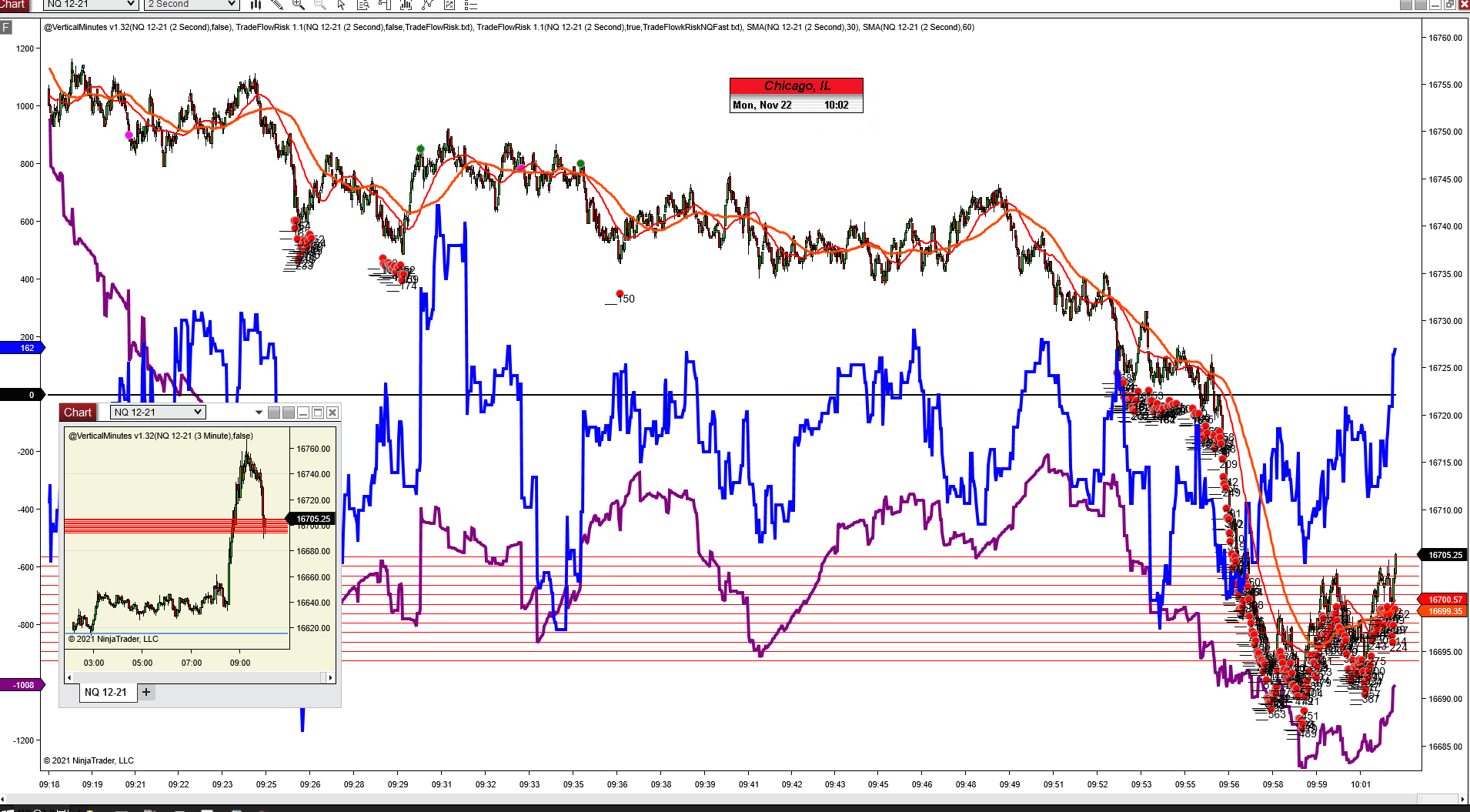The image size is (1470, 812).
Task: Select the cursor pointer tool
Action: tap(342, 5)
